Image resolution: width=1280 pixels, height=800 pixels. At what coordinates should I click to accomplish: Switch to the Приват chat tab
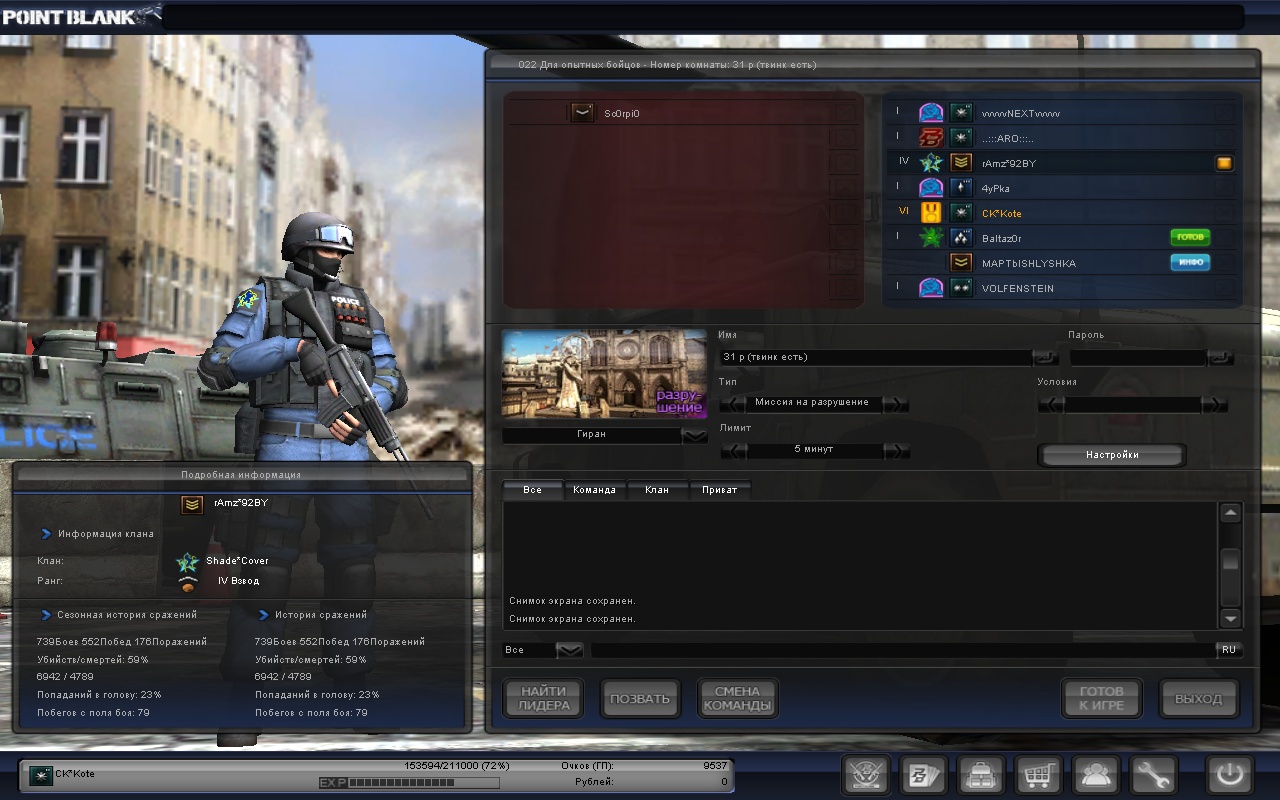[719, 490]
